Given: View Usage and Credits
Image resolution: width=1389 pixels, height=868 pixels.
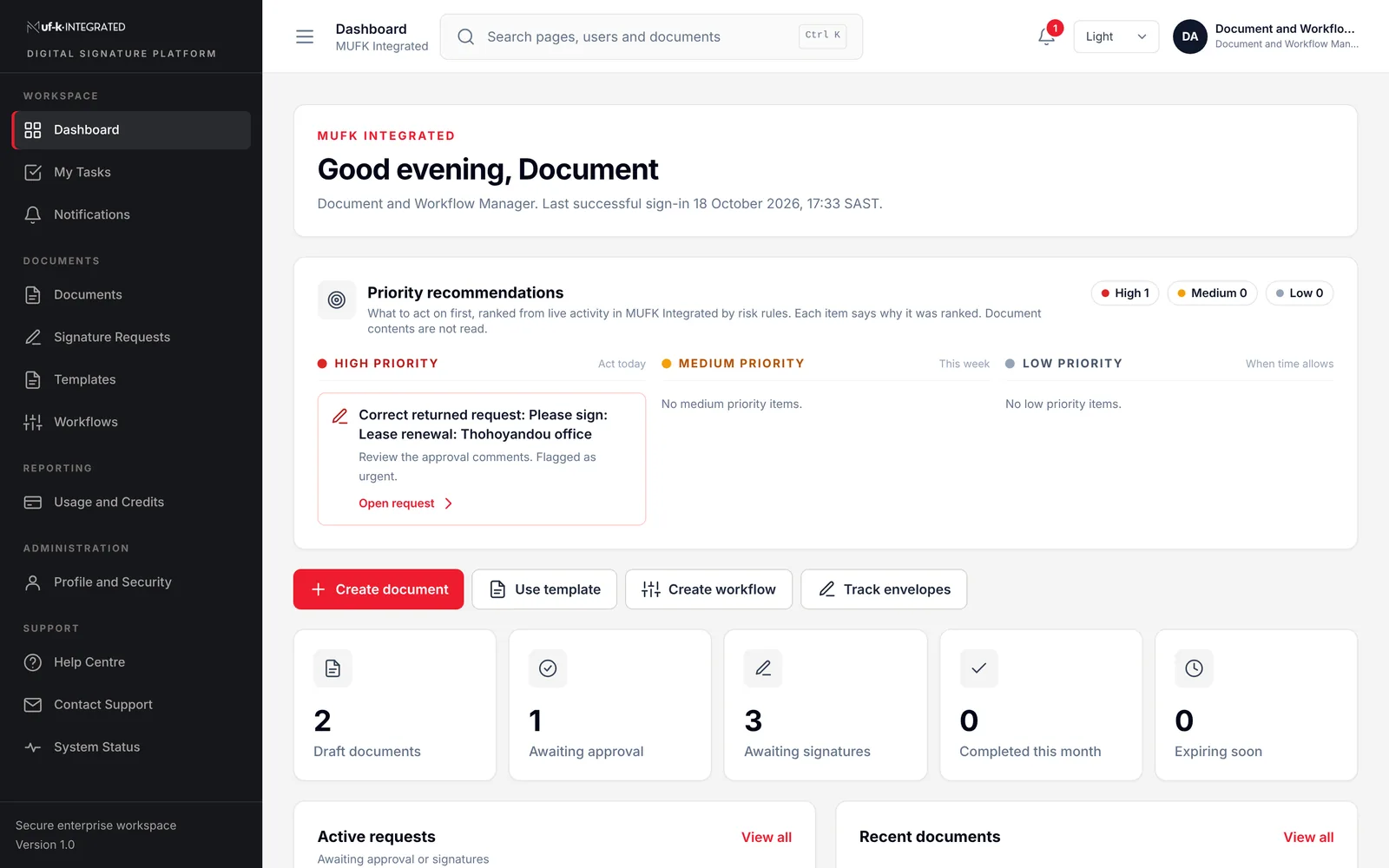Looking at the screenshot, I should tap(131, 503).
